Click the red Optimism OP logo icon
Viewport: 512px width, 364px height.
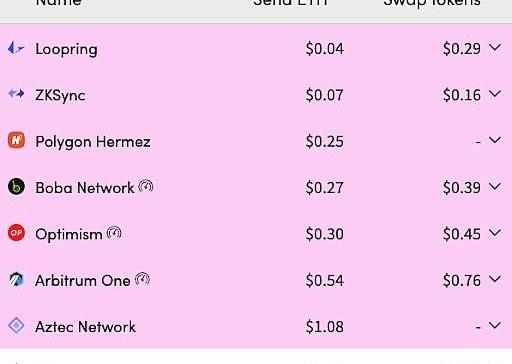[16, 232]
